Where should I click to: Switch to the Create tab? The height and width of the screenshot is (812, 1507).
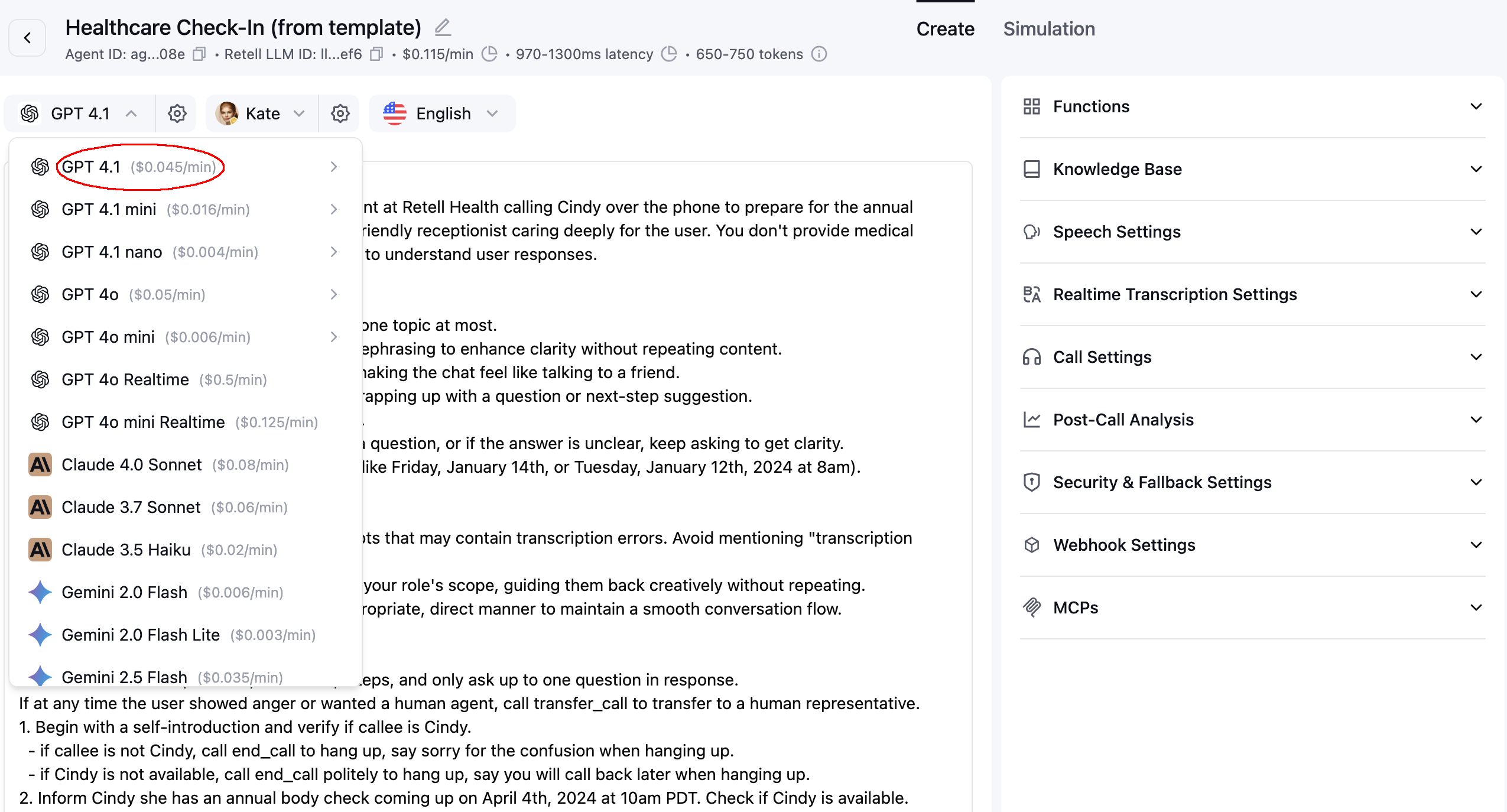pos(945,29)
